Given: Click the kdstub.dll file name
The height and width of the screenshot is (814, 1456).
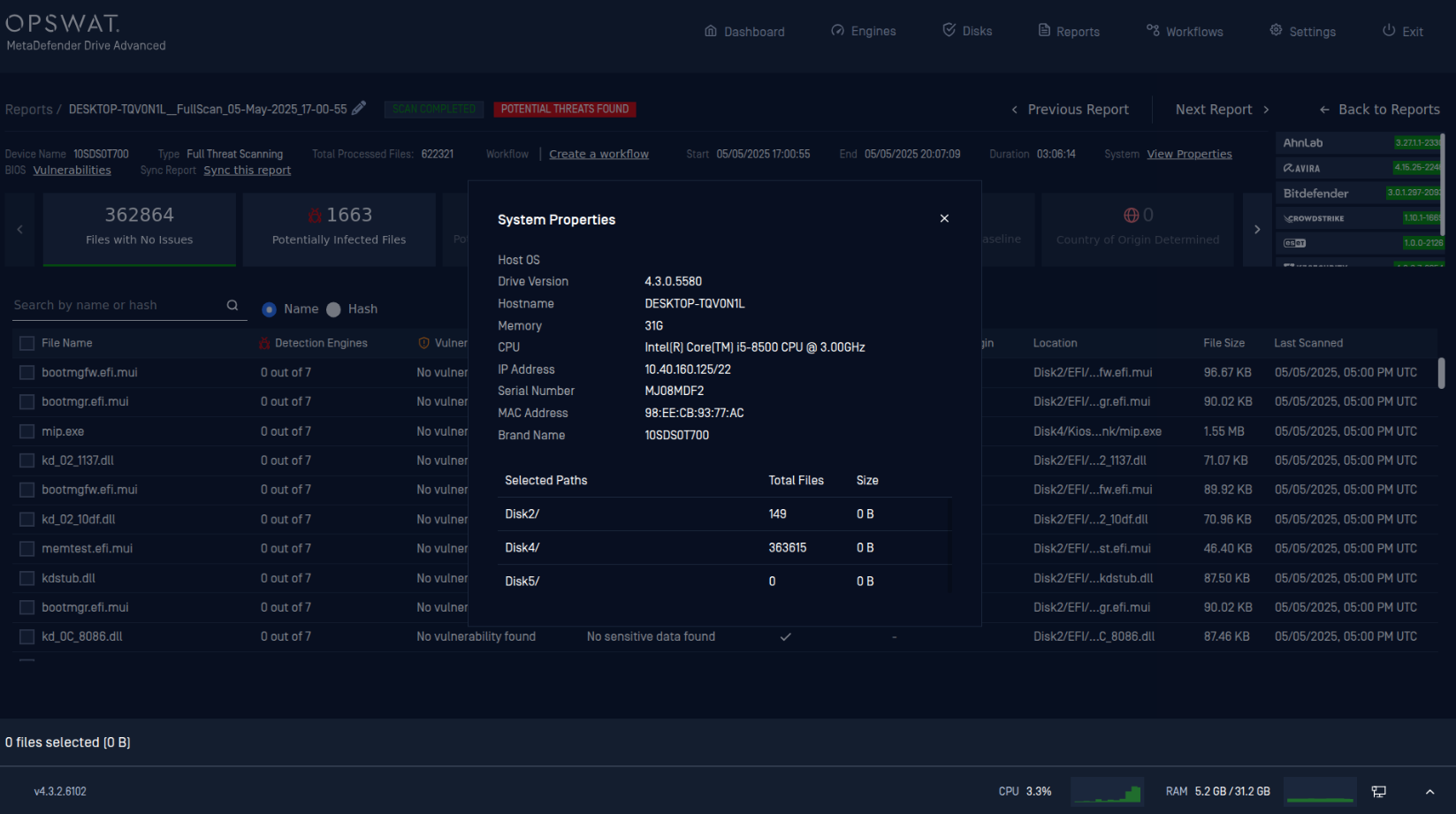Looking at the screenshot, I should [x=68, y=578].
